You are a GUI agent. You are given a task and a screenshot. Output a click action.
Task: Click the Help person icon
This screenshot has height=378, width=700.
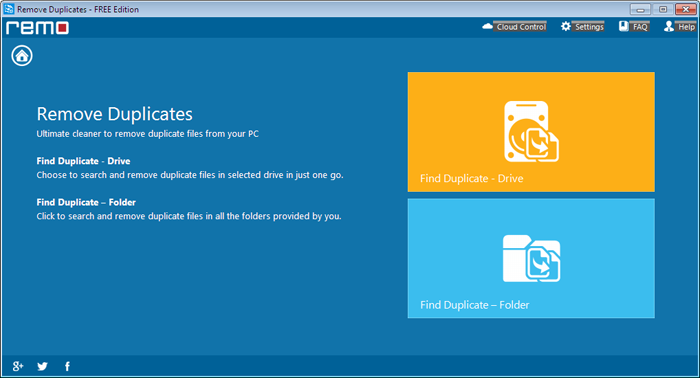[668, 26]
